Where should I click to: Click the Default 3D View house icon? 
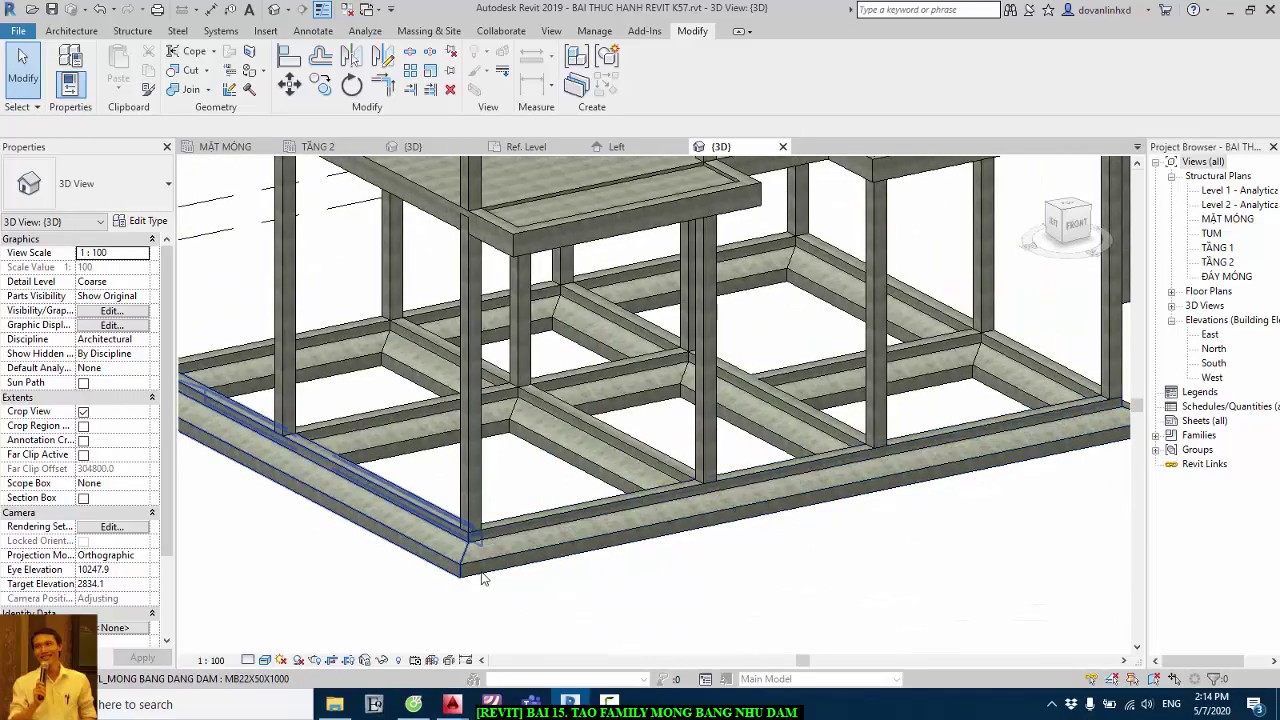(x=274, y=9)
